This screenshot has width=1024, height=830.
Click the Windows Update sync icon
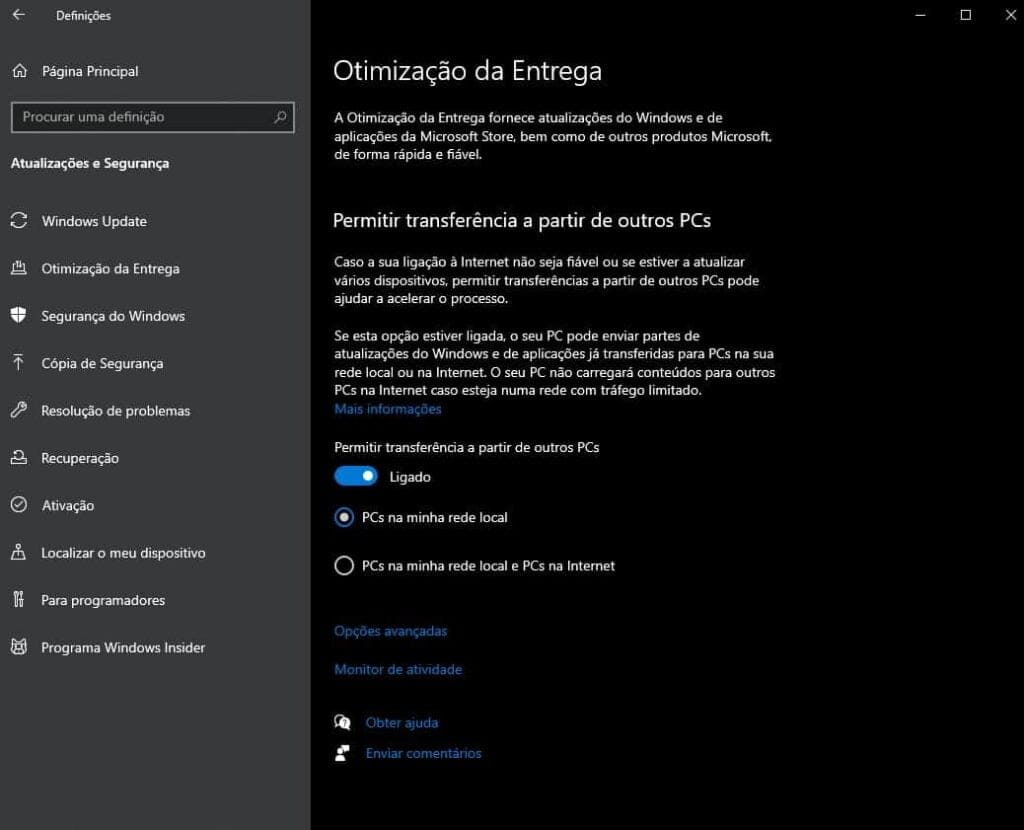pyautogui.click(x=19, y=221)
